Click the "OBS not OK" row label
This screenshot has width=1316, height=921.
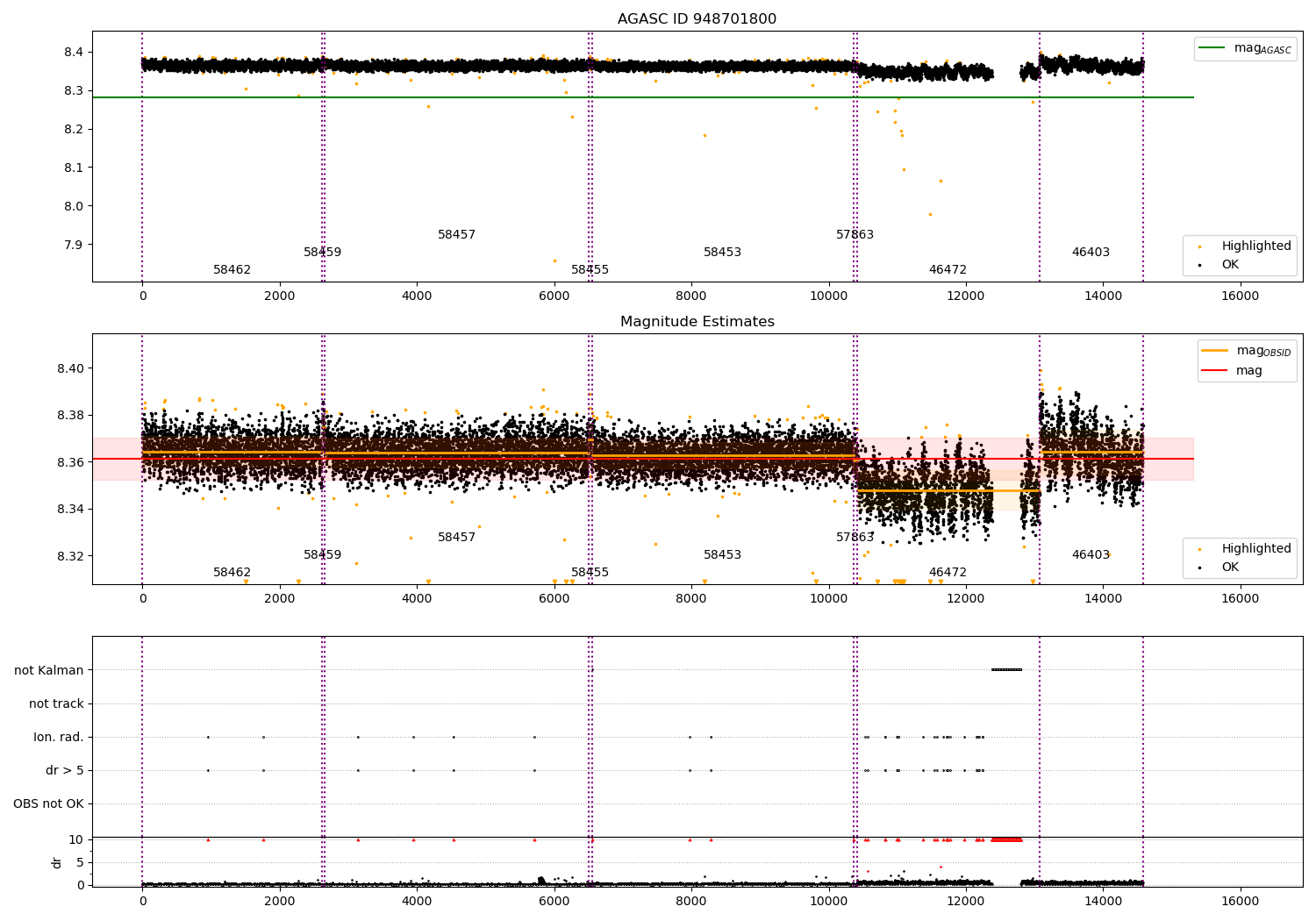[49, 803]
